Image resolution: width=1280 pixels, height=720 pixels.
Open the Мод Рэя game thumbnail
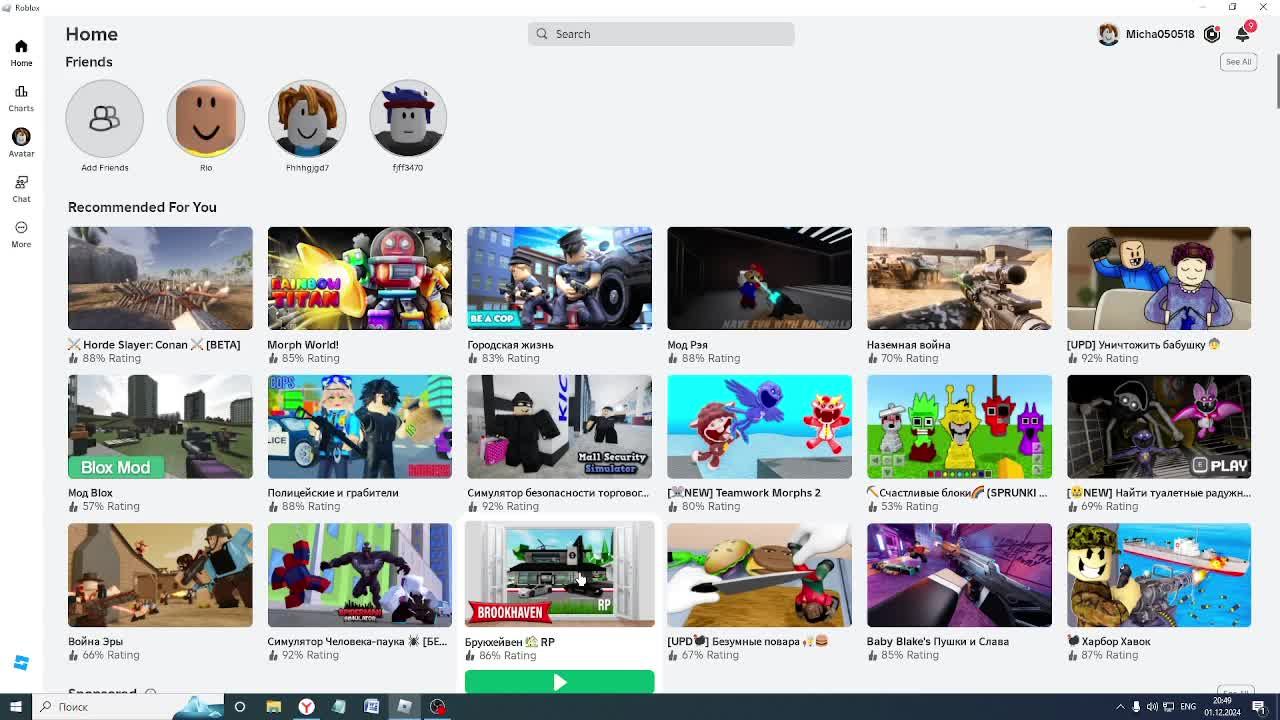coord(759,278)
